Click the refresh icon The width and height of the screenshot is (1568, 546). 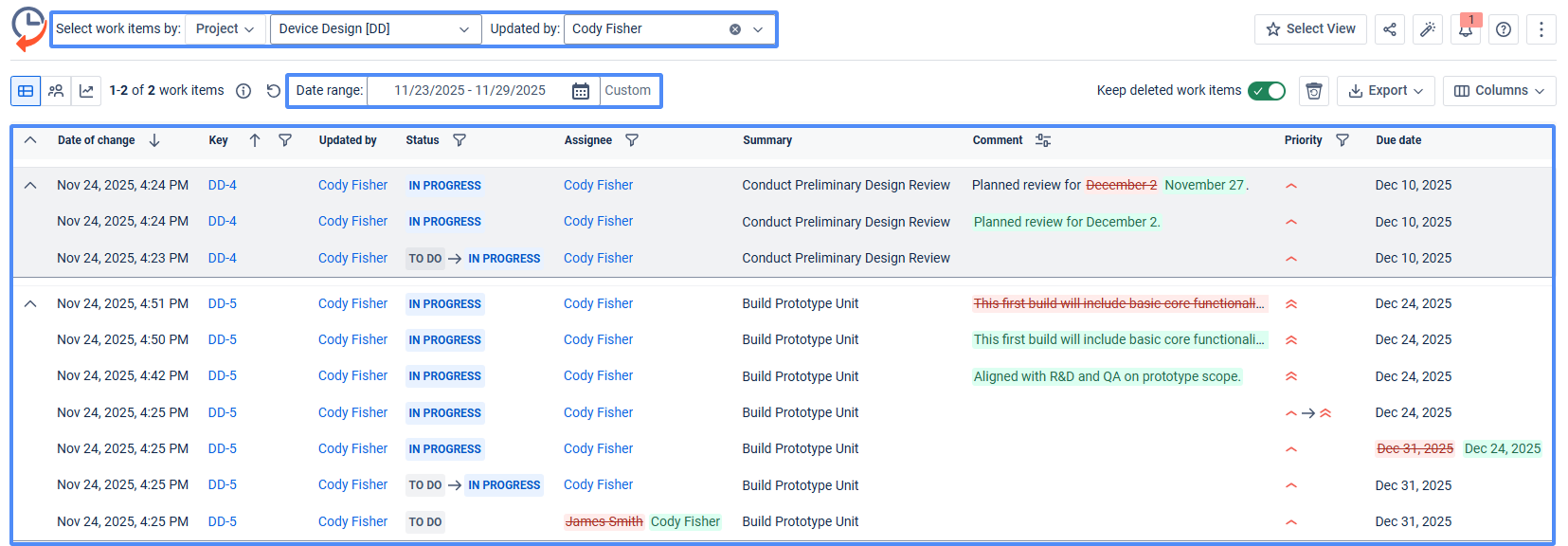pos(274,91)
